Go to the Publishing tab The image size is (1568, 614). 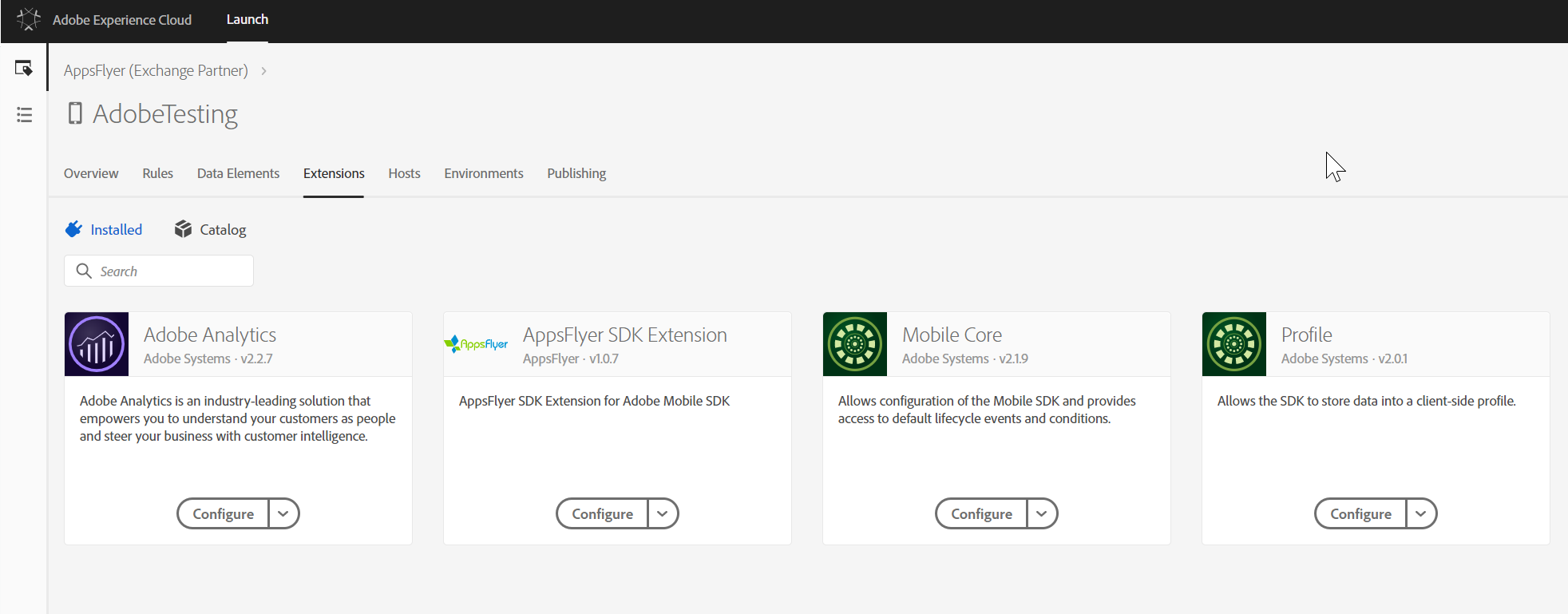pyautogui.click(x=576, y=173)
